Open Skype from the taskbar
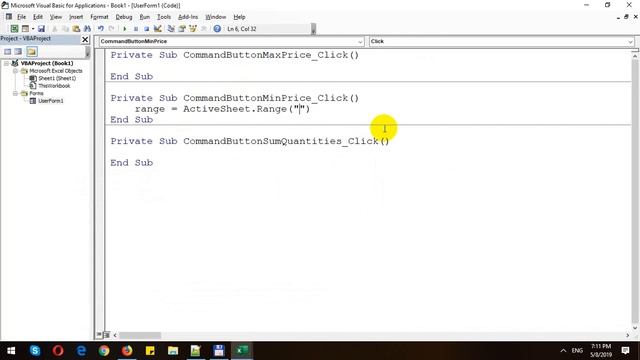 [35, 351]
